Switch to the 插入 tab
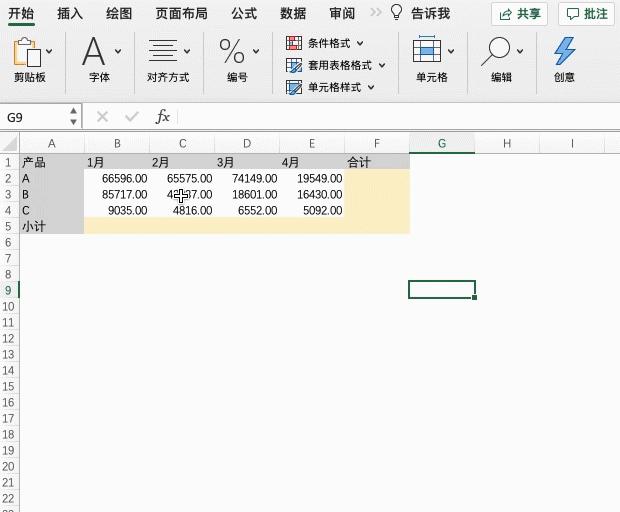Viewport: 620px width, 512px height. (x=70, y=13)
